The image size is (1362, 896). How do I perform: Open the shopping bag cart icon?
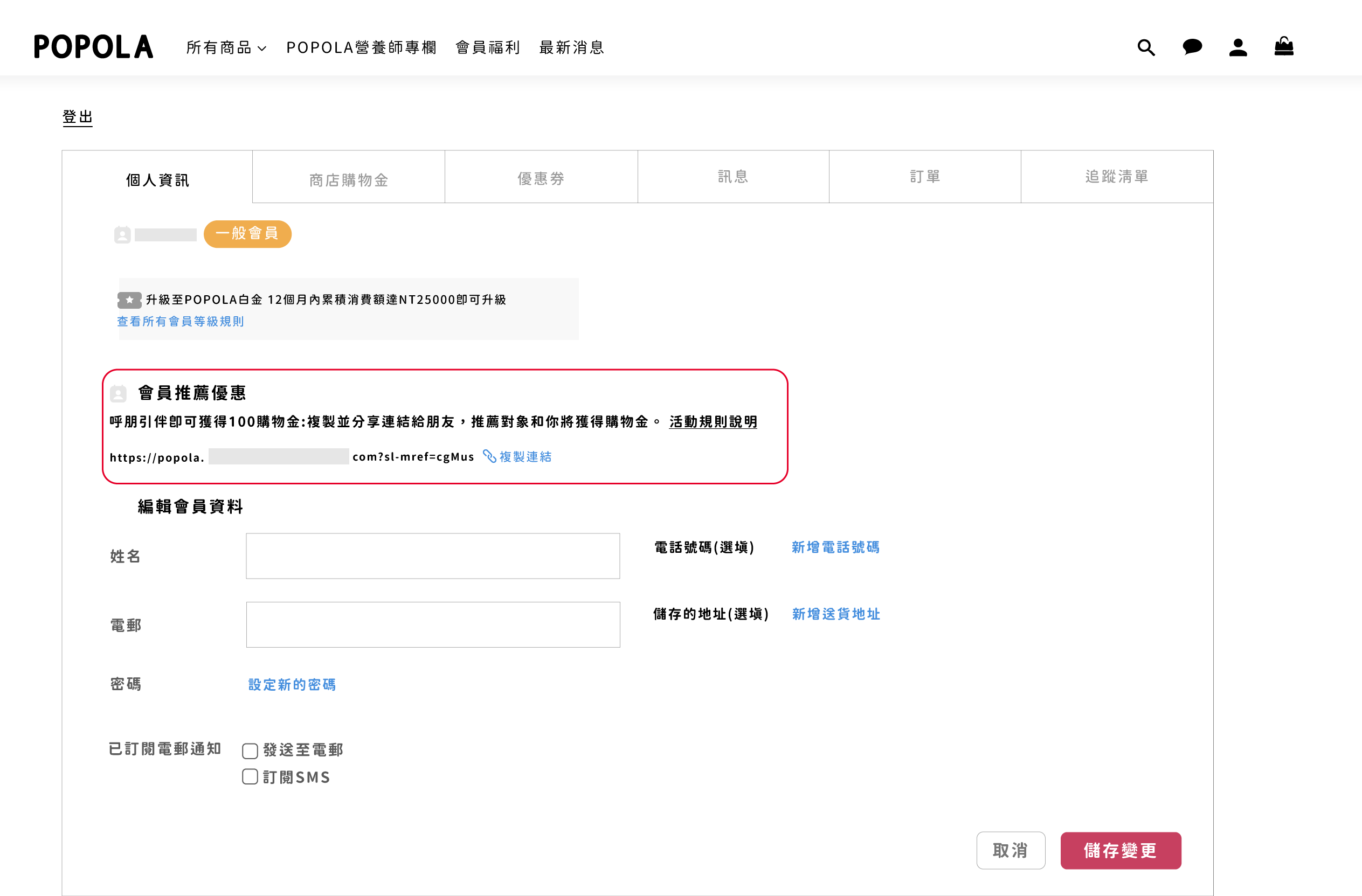click(x=1284, y=47)
